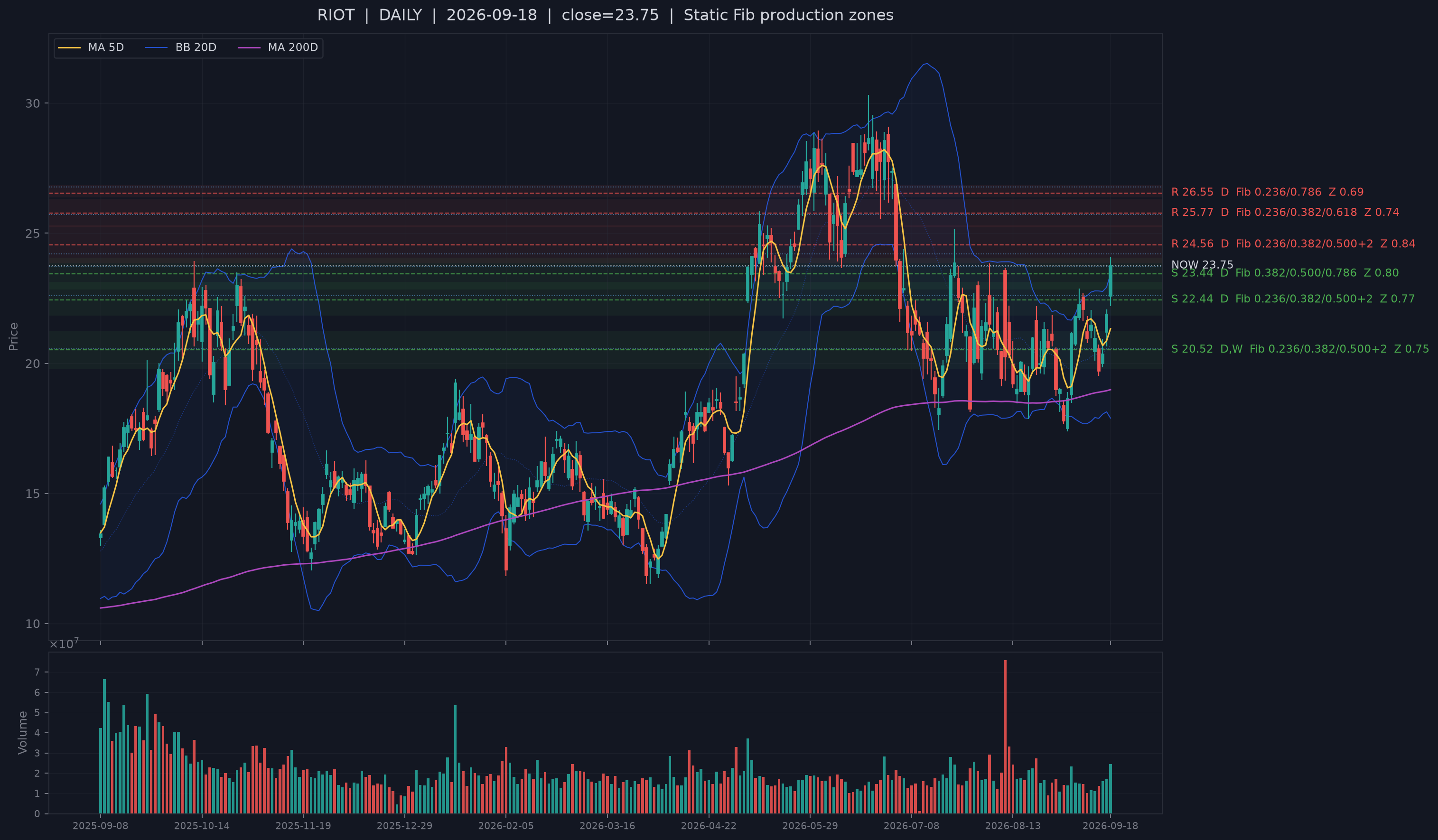
Task: Click the blue BB 20D legend line sample
Action: coord(156,47)
